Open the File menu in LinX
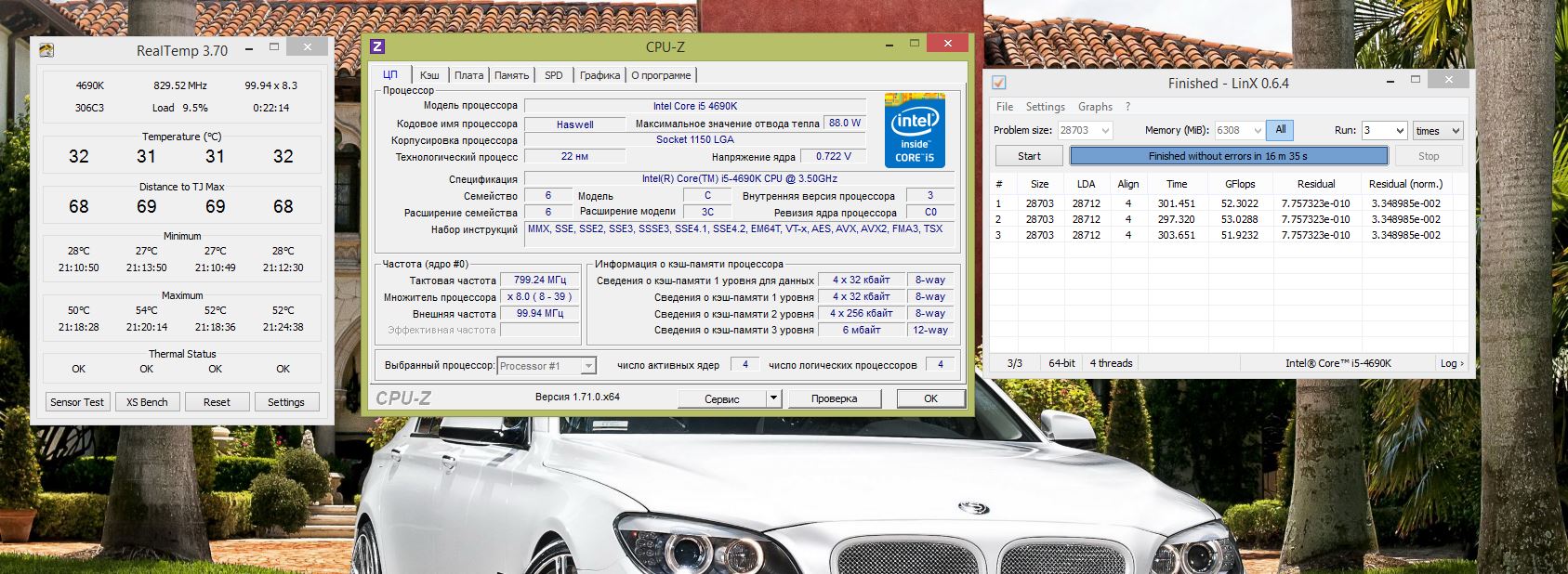1568x574 pixels. [1005, 107]
